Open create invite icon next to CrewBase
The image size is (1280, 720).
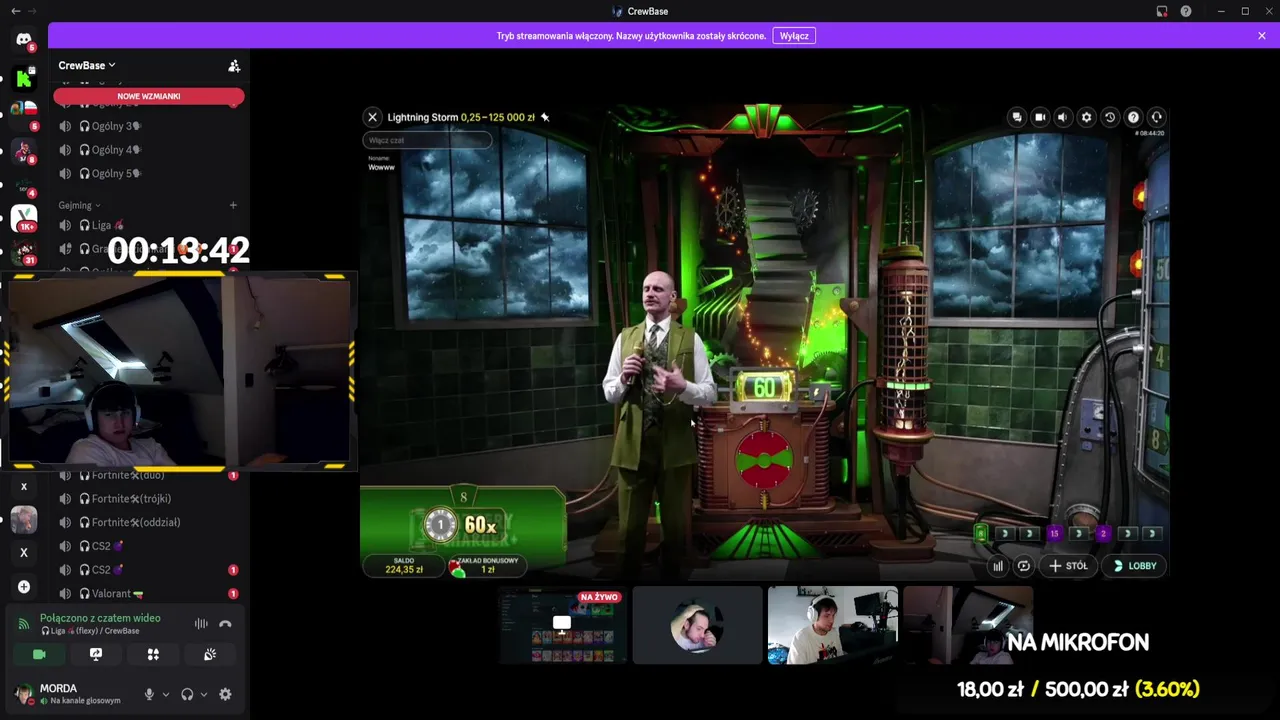click(234, 66)
